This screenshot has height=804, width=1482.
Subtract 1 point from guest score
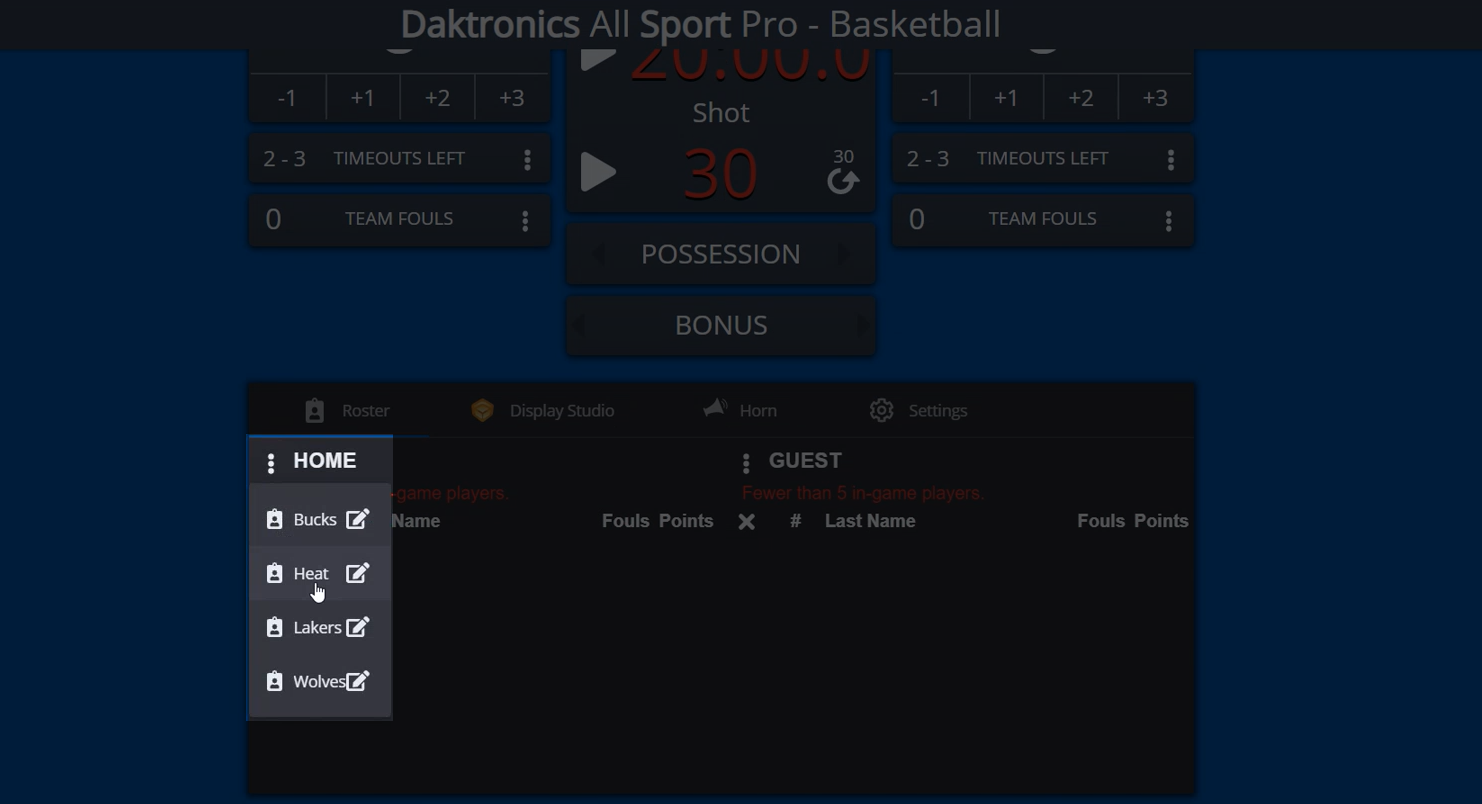[x=930, y=98]
